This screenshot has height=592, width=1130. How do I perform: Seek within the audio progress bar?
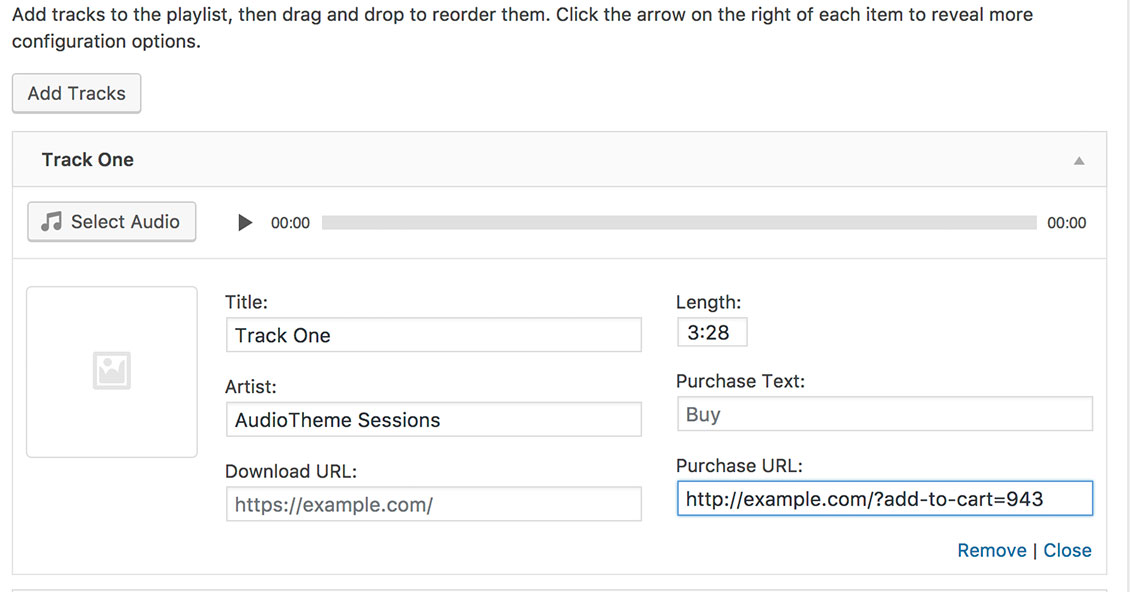click(679, 223)
